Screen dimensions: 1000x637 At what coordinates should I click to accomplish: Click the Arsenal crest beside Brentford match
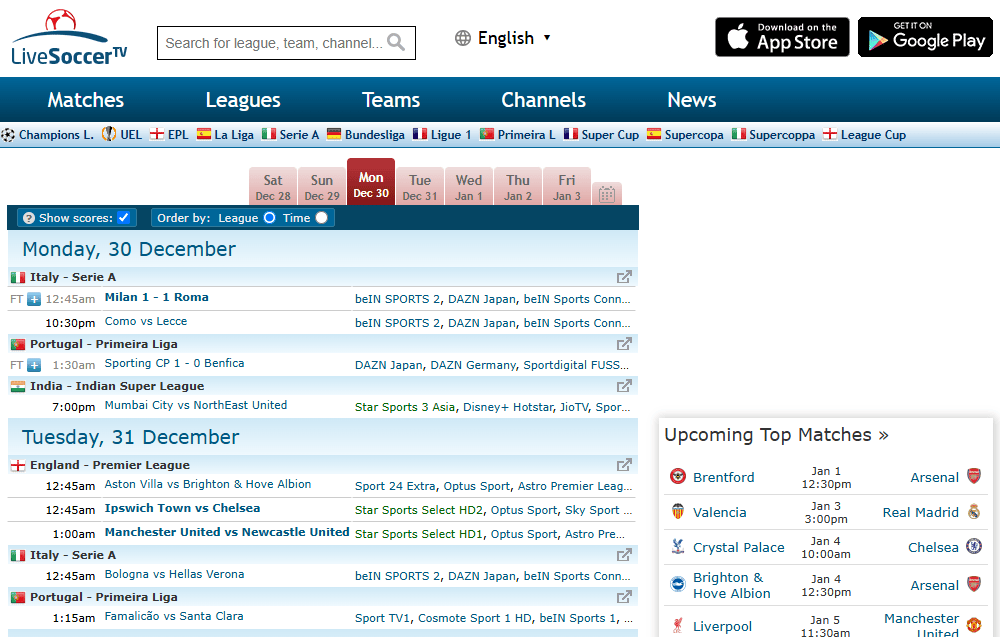tap(973, 477)
